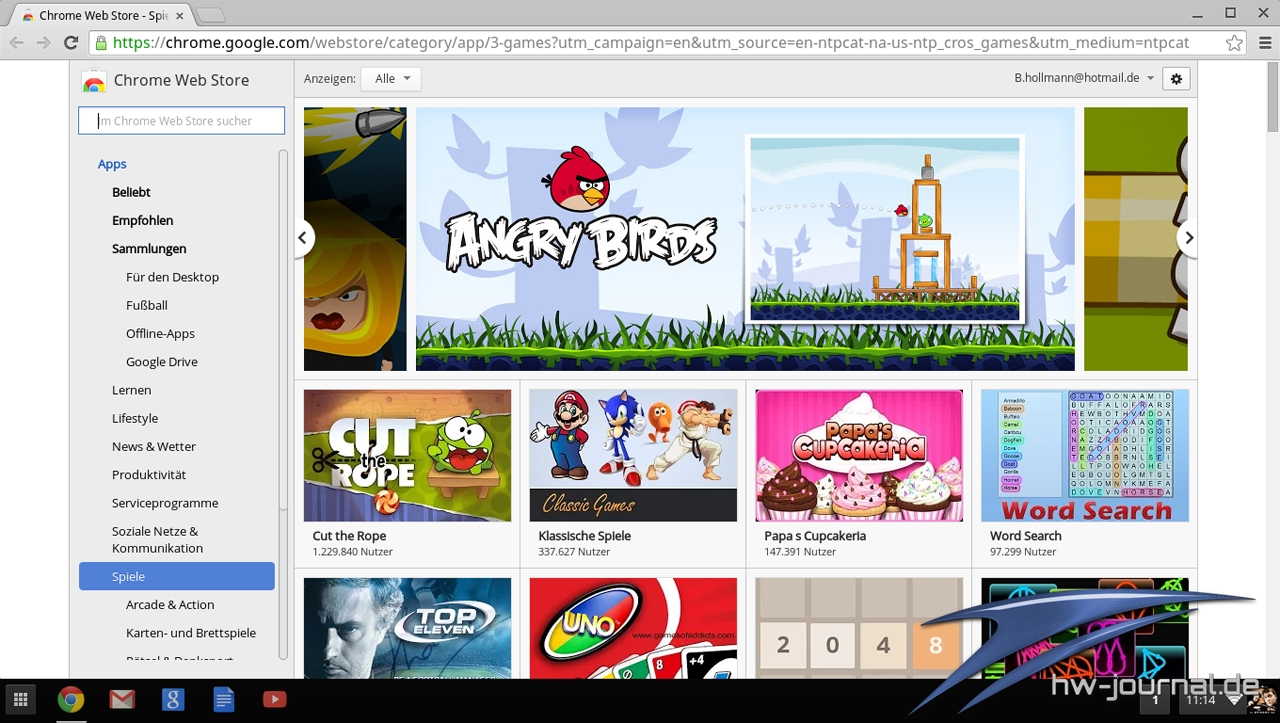Go to the Produktivität category
The image size is (1280, 723).
click(x=148, y=475)
